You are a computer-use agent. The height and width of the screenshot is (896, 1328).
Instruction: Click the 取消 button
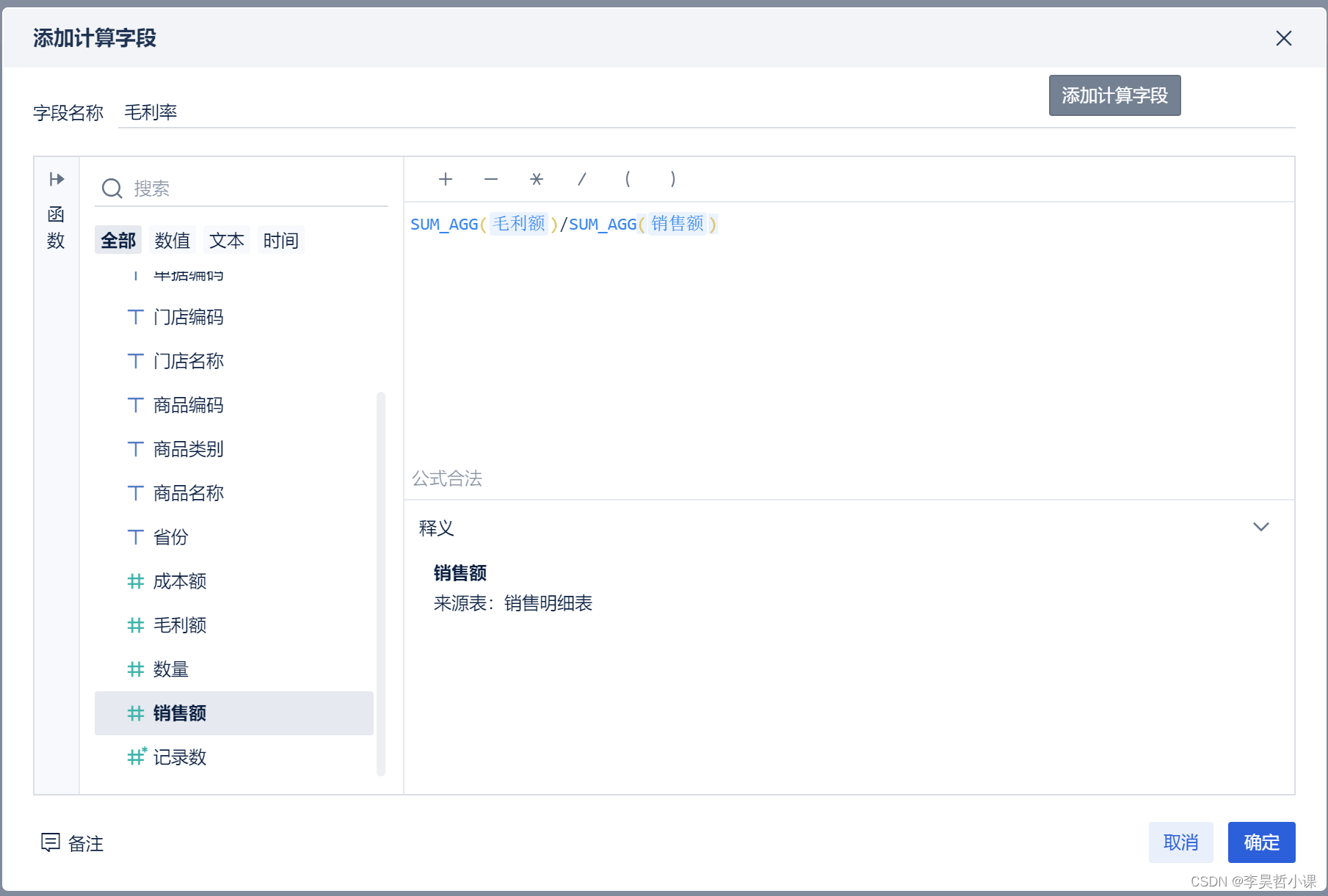(x=1180, y=842)
